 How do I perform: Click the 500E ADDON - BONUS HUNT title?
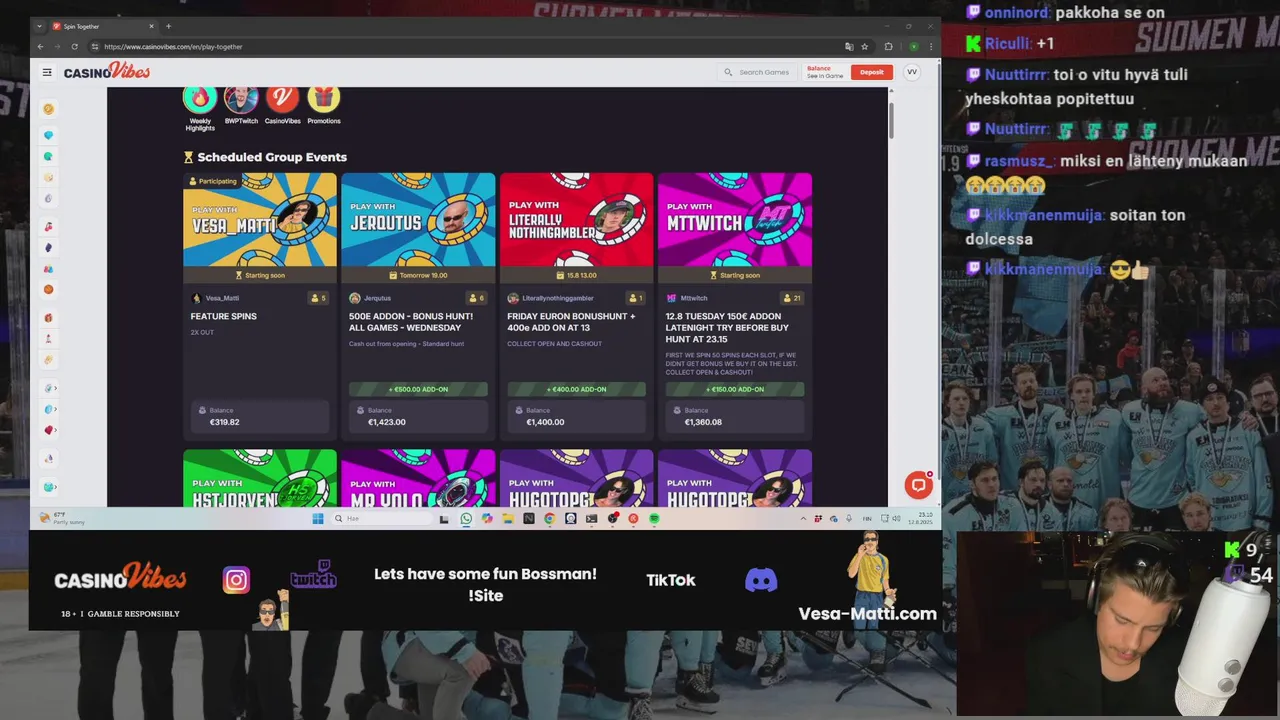411,322
